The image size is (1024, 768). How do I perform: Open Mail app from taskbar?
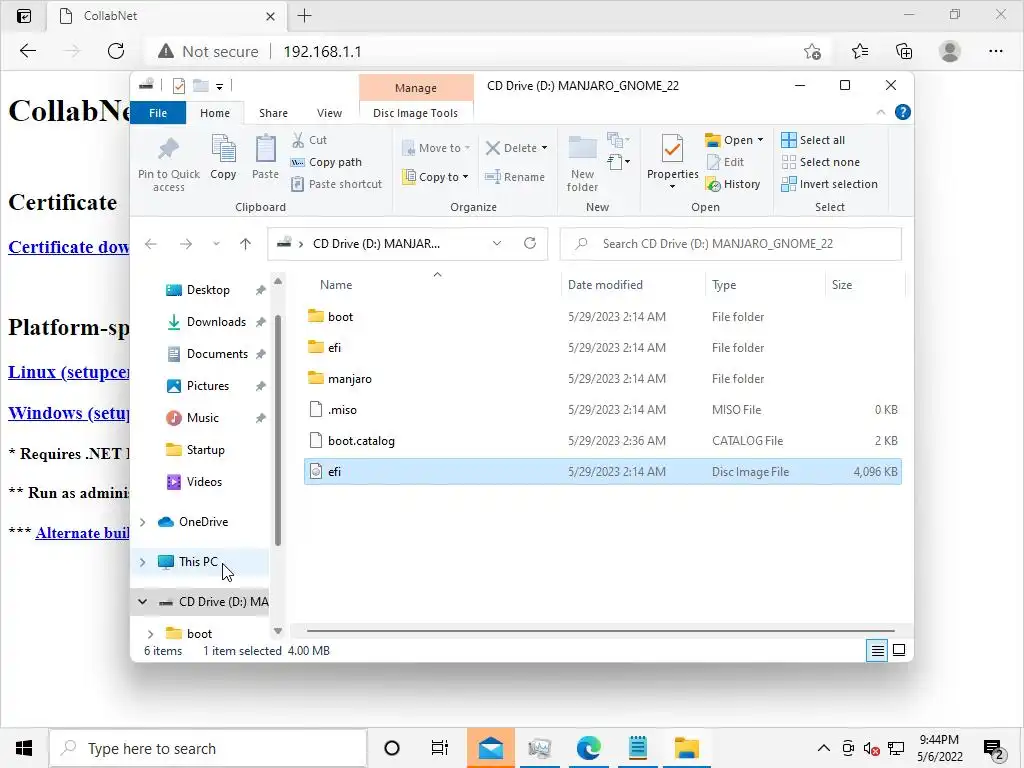pos(490,748)
